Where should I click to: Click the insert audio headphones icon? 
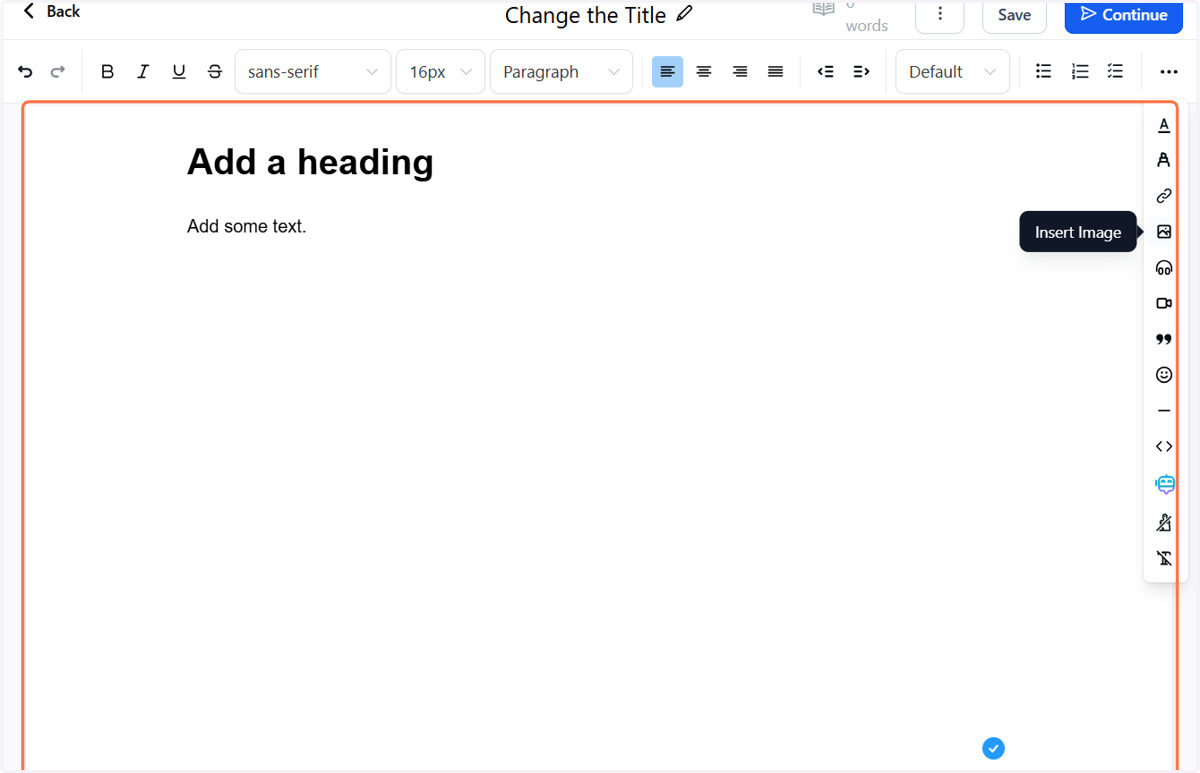tap(1164, 268)
